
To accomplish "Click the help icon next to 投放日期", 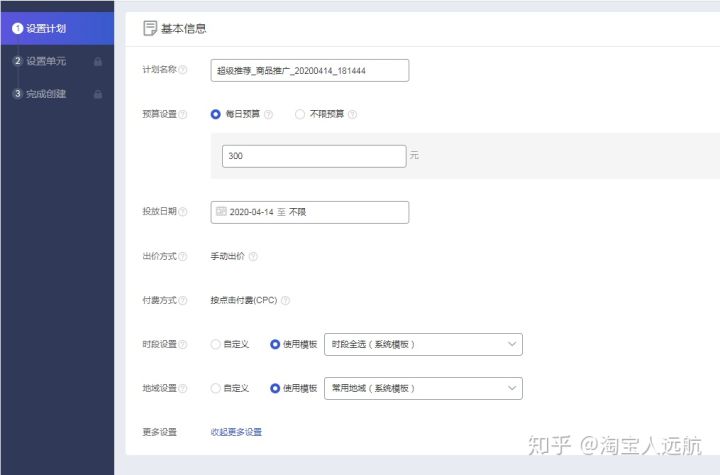I will click(x=183, y=212).
